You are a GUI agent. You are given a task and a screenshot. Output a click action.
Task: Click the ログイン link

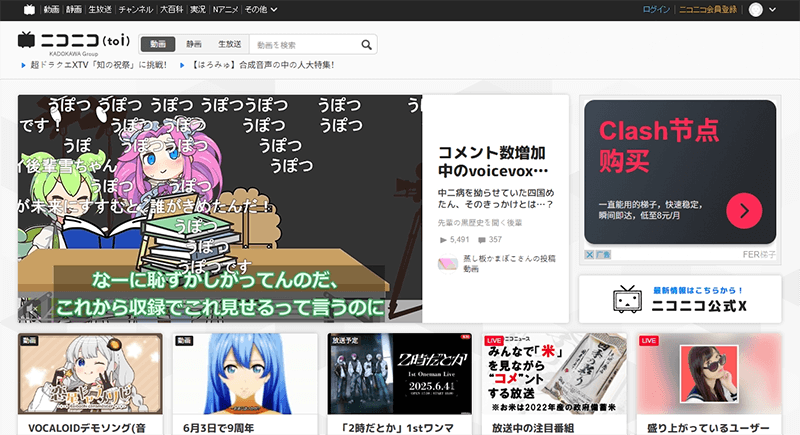656,10
